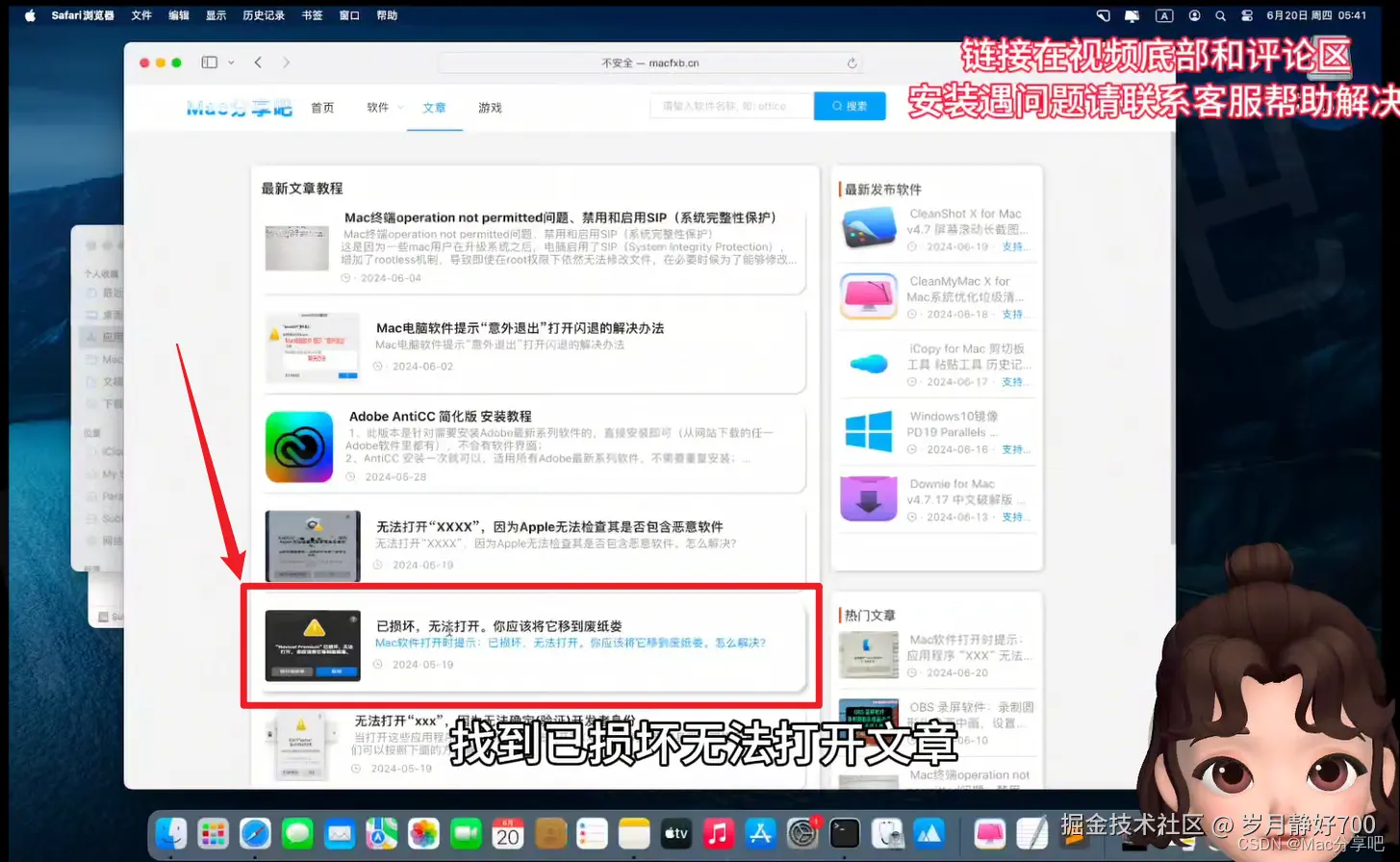1400x862 pixels.
Task: Open Apple Music from the Dock
Action: pyautogui.click(x=717, y=833)
